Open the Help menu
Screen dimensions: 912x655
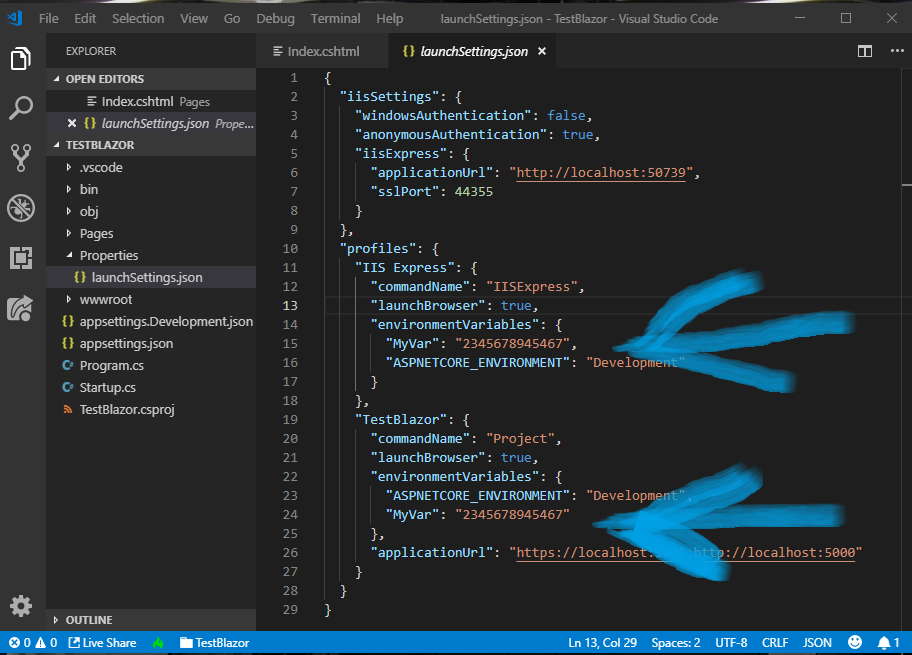389,19
